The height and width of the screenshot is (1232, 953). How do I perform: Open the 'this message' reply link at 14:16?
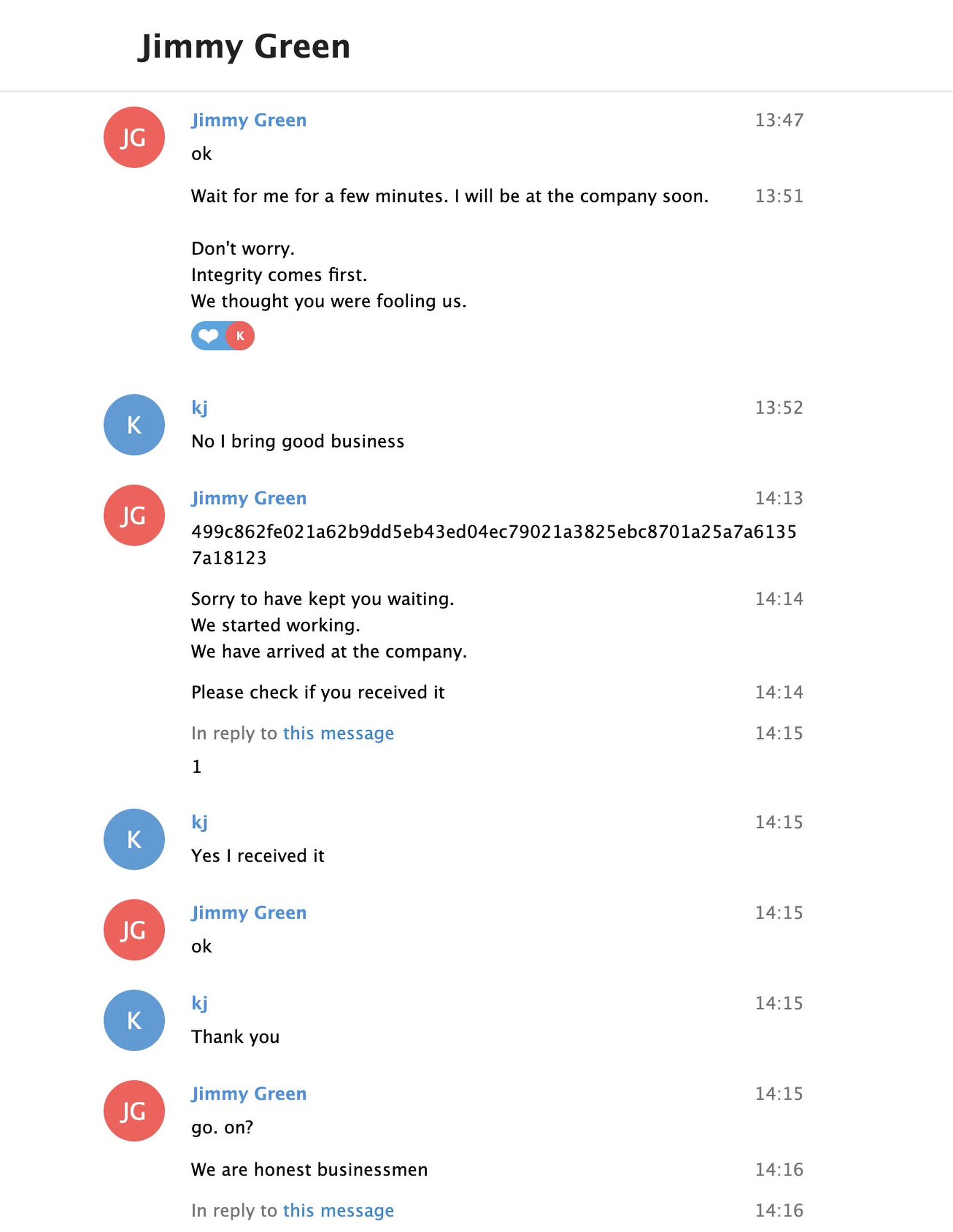point(338,1210)
